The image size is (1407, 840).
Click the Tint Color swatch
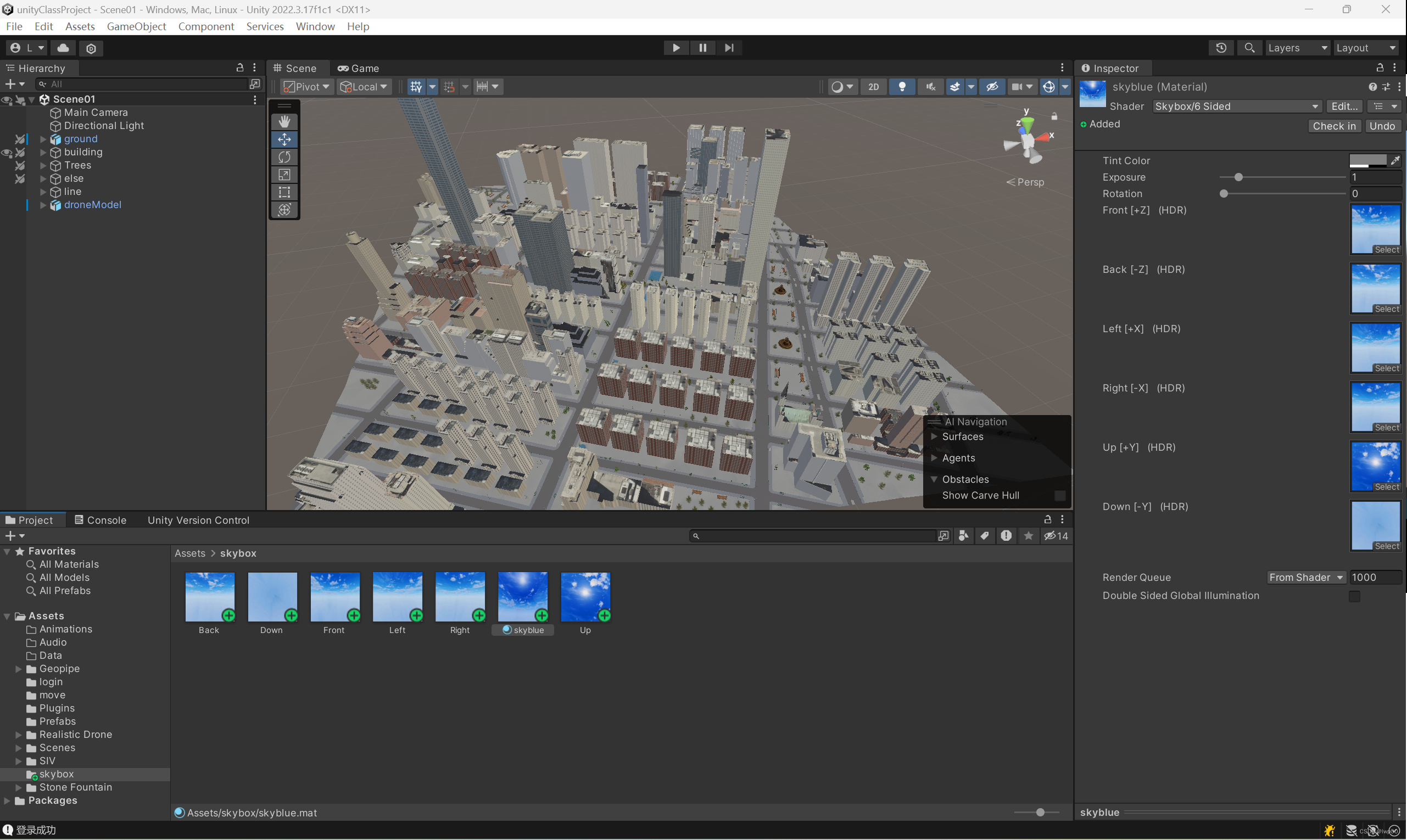[x=1367, y=160]
